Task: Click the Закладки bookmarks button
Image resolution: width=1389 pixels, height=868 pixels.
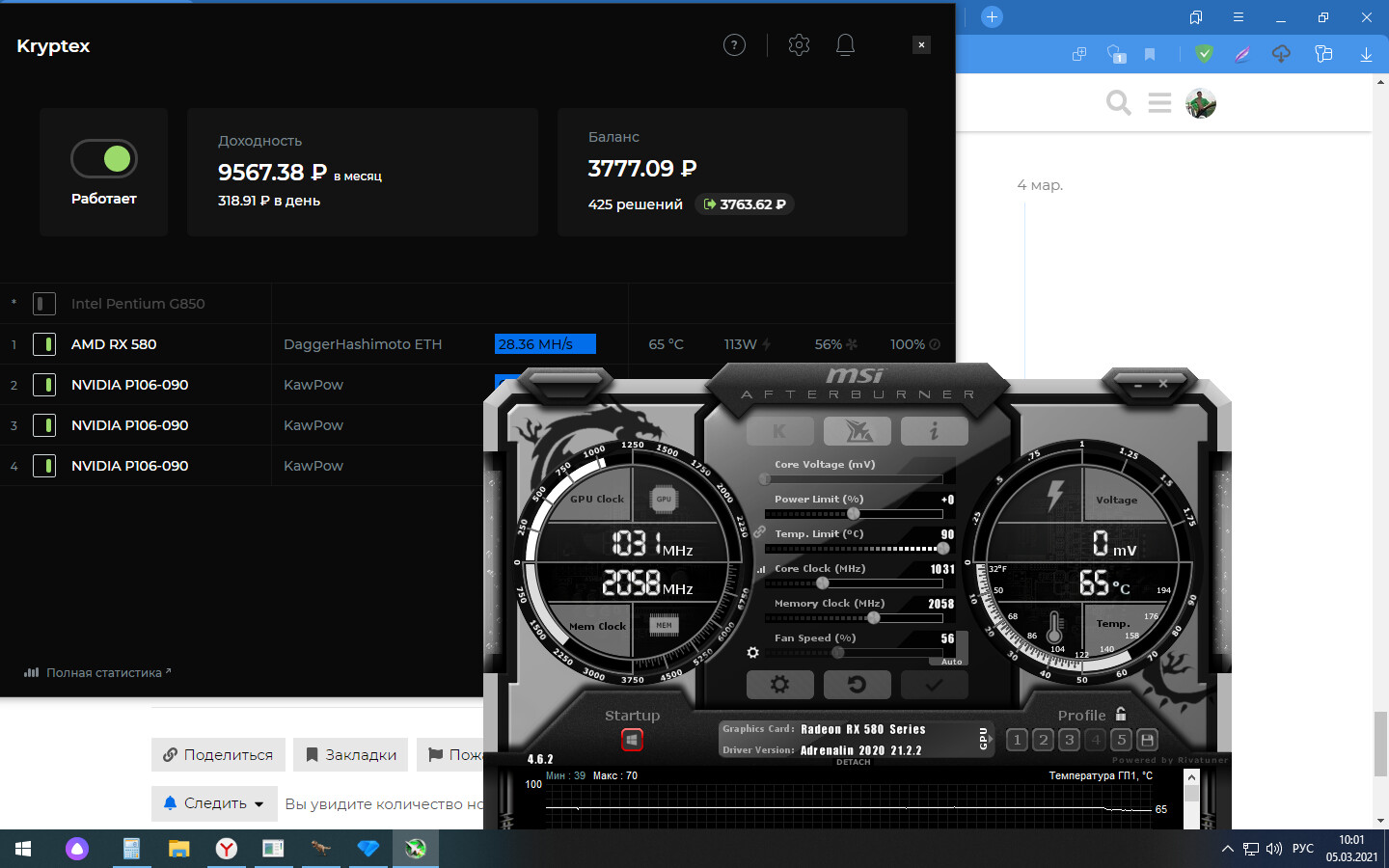Action: pos(351,754)
